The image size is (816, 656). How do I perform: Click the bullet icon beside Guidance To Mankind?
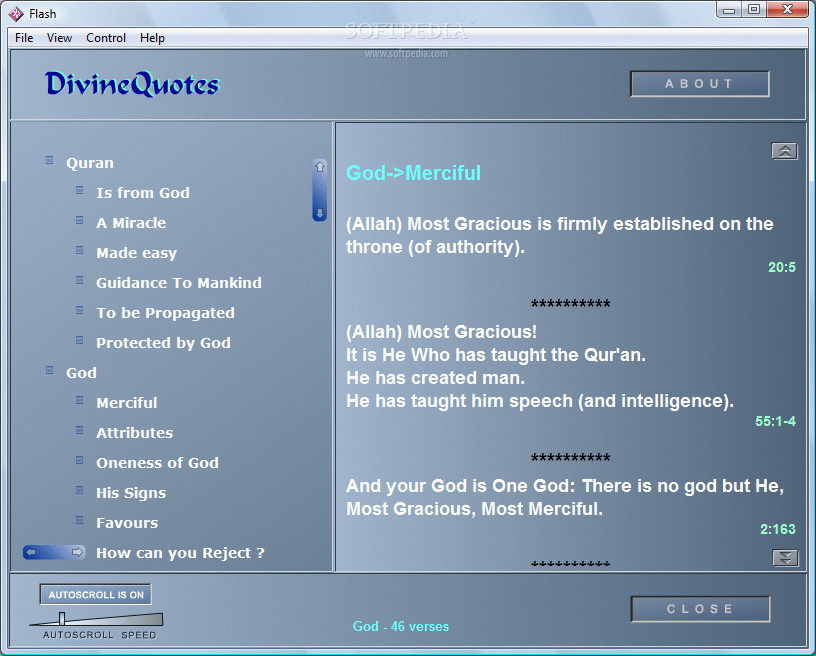click(x=80, y=280)
